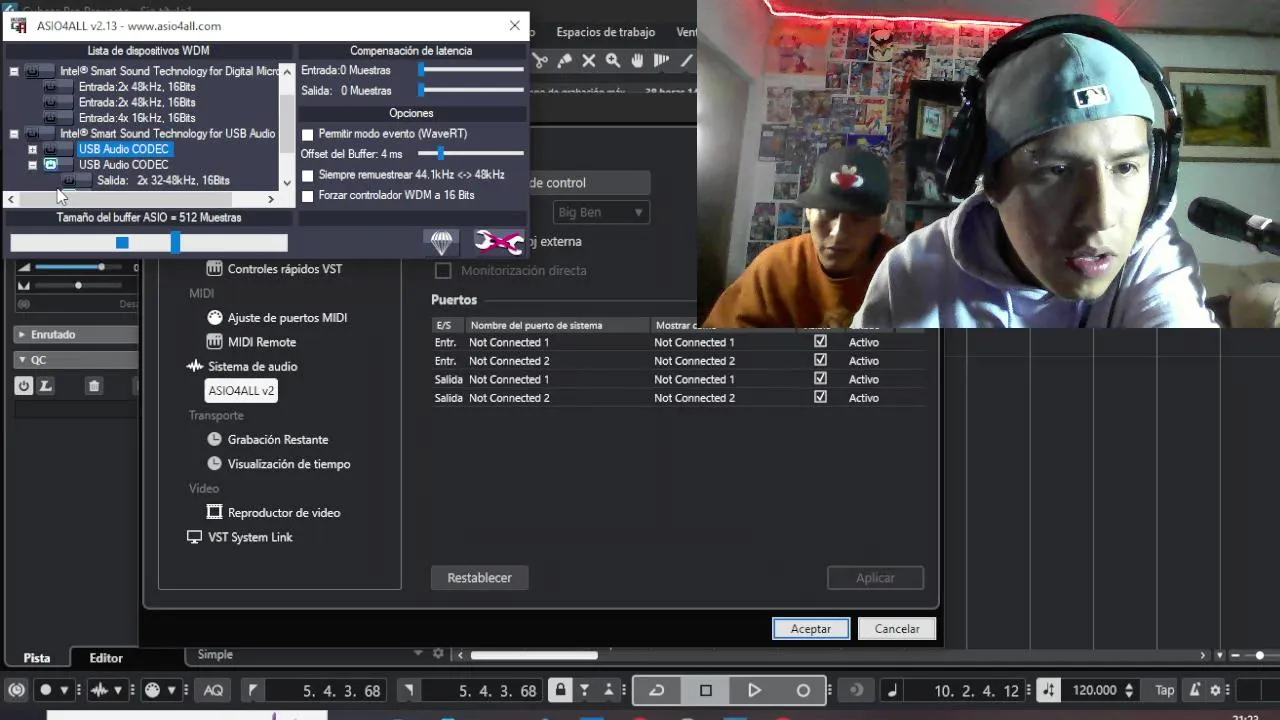Select the Erase X tool
Image resolution: width=1280 pixels, height=720 pixels.
[589, 61]
